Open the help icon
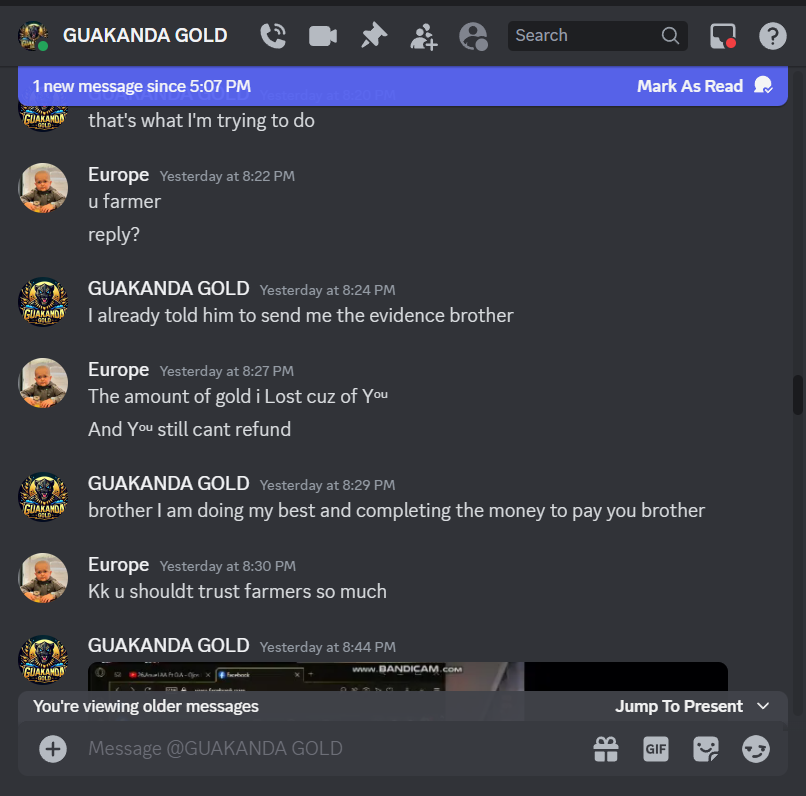The image size is (806, 796). point(773,36)
